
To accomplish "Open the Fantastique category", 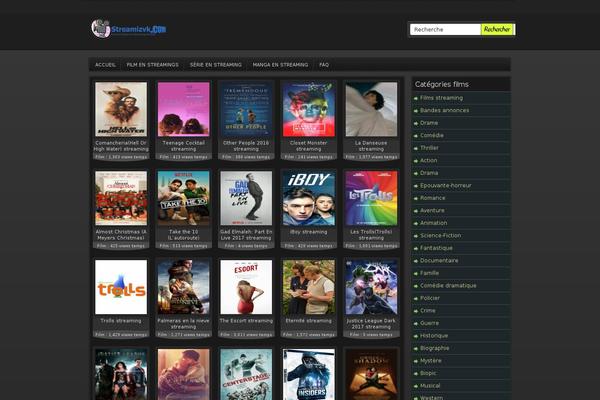I will coord(436,248).
